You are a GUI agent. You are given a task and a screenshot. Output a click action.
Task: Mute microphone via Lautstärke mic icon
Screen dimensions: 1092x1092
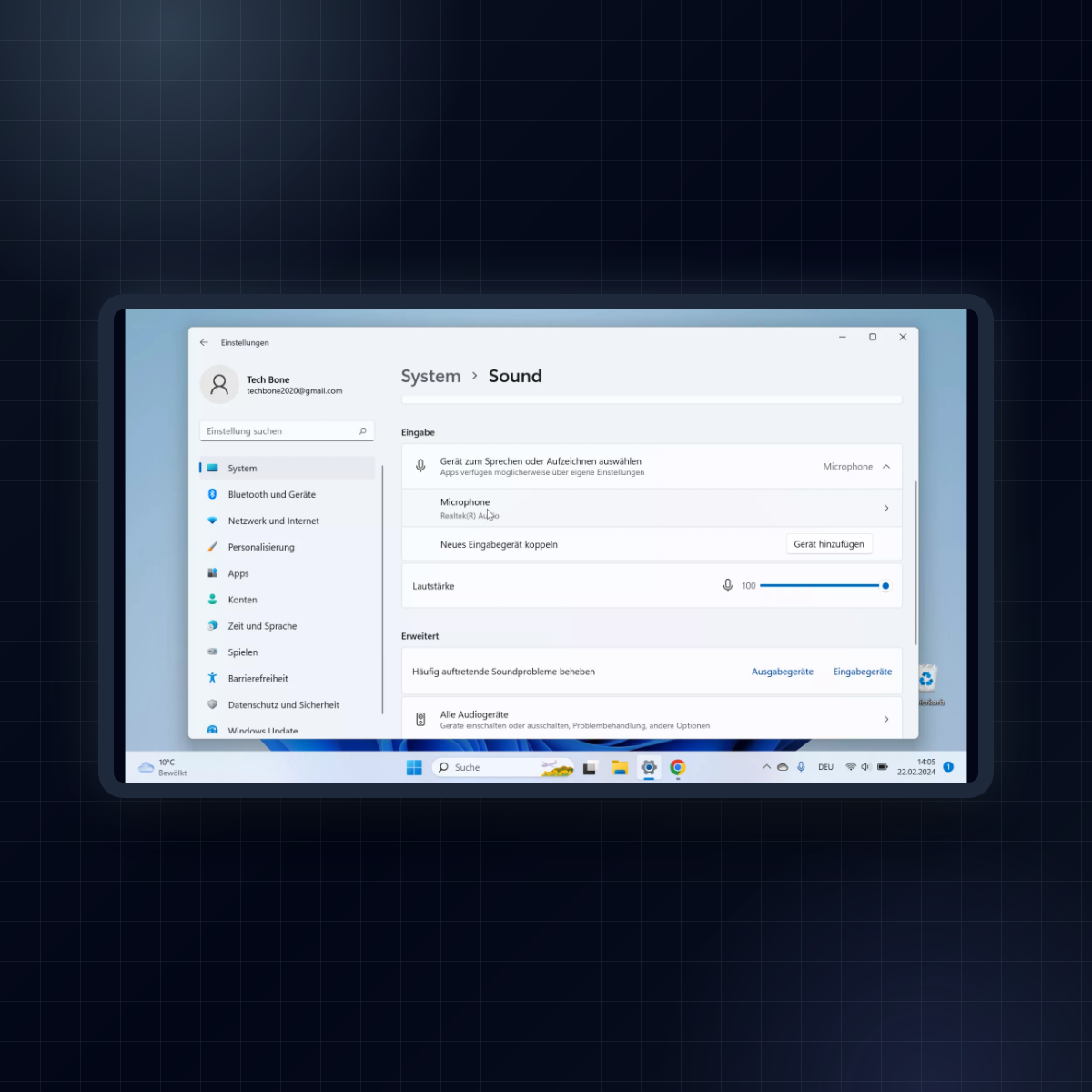click(728, 586)
